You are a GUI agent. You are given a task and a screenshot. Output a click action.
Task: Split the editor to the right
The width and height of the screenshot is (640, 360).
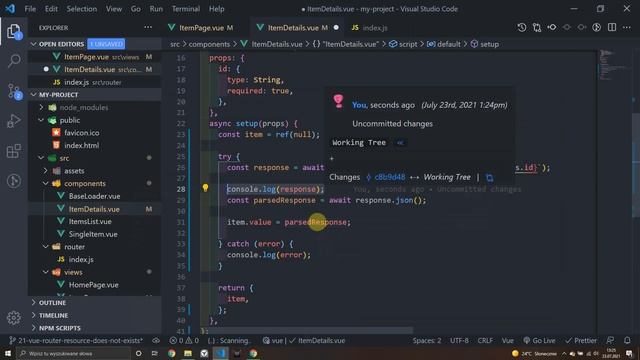click(612, 27)
